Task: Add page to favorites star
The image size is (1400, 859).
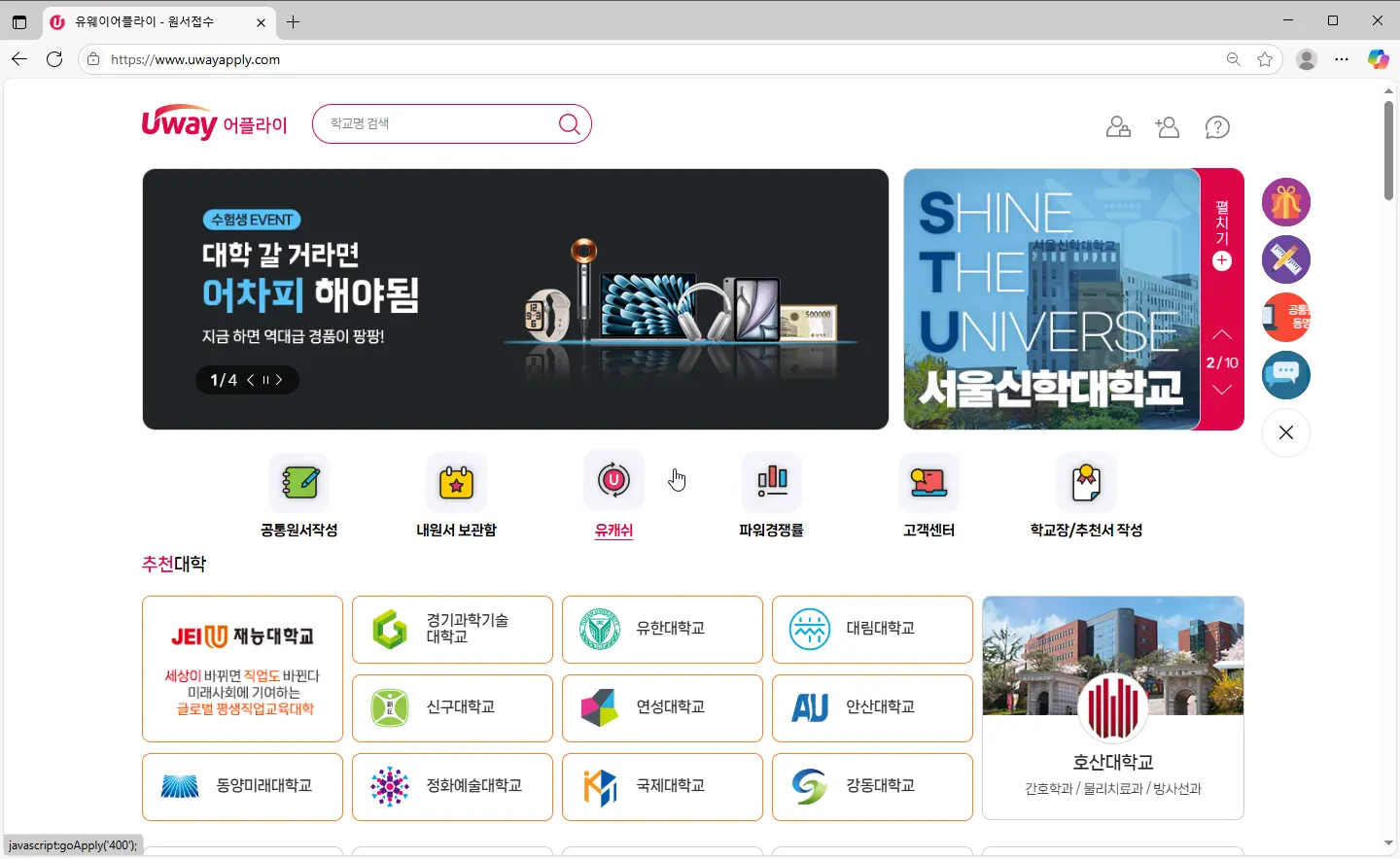Action: coord(1265,59)
